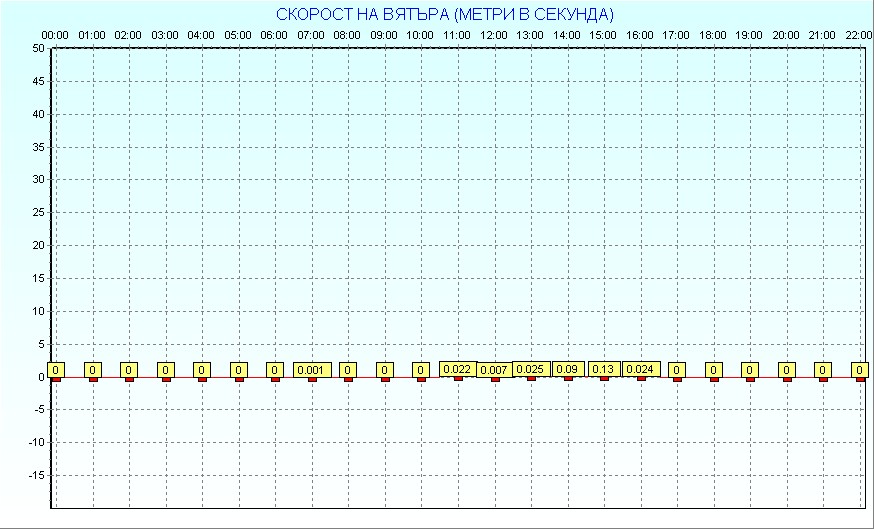Select the 22:00 time axis label
874x529 pixels.
pyautogui.click(x=858, y=35)
